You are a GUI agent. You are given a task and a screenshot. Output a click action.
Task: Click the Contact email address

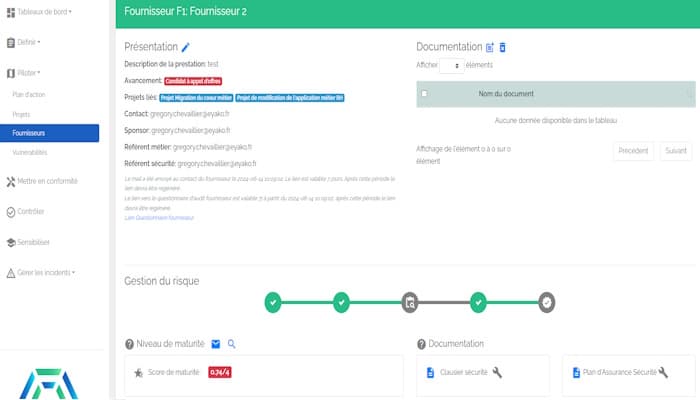click(x=190, y=114)
